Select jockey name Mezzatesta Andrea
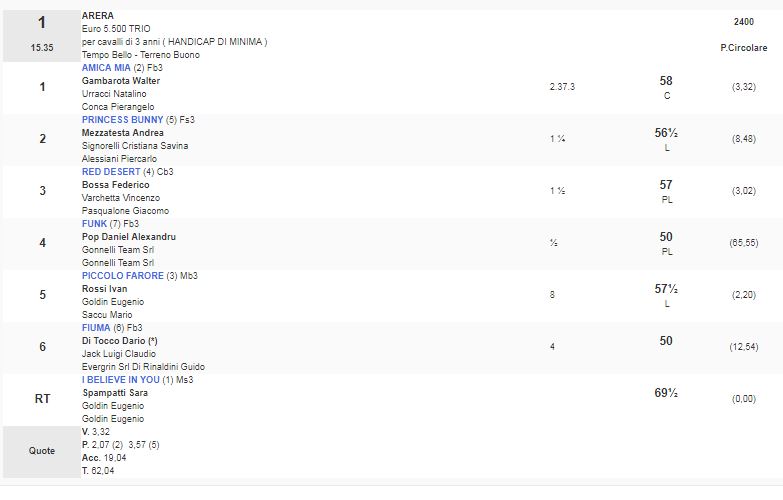The width and height of the screenshot is (783, 500). 123,133
